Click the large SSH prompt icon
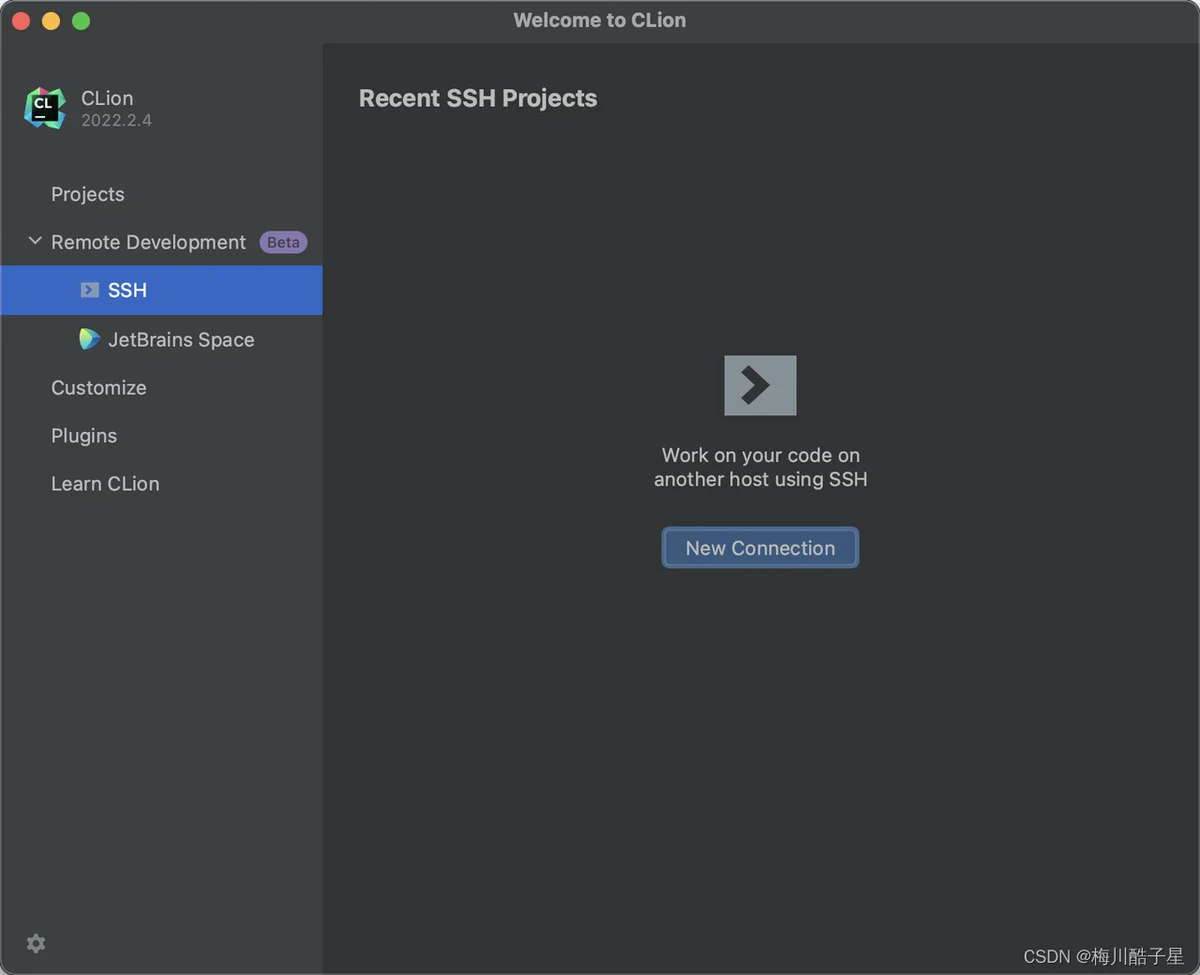Image resolution: width=1200 pixels, height=975 pixels. click(760, 385)
